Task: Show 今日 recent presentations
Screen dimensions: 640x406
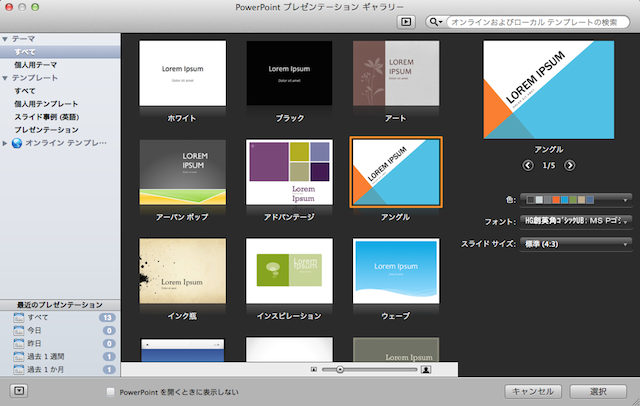Action: tap(60, 330)
